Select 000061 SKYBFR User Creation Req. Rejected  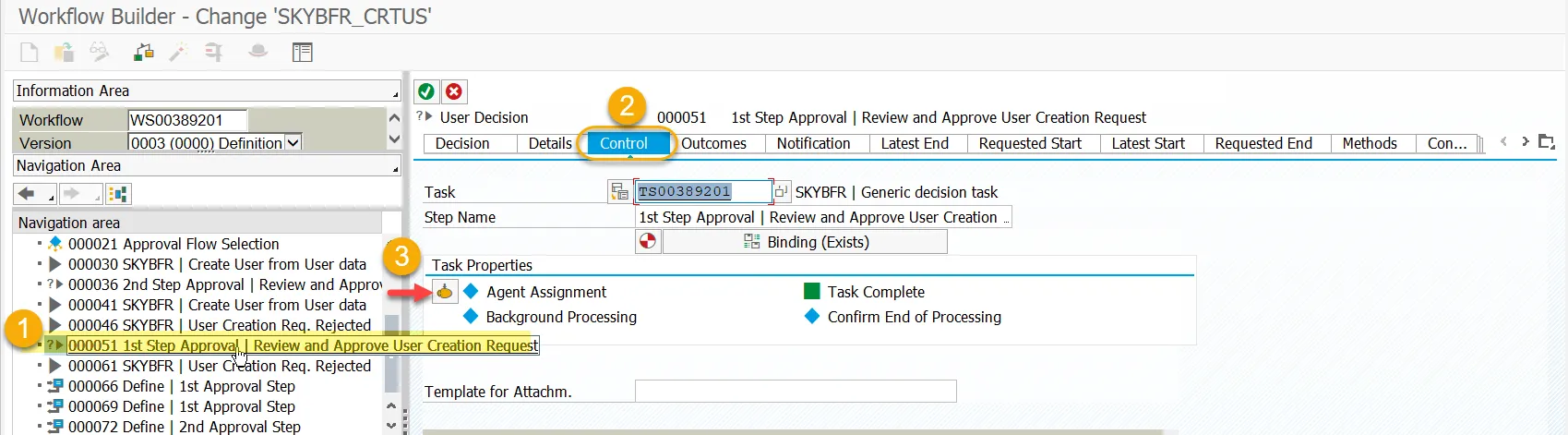pyautogui.click(x=220, y=366)
